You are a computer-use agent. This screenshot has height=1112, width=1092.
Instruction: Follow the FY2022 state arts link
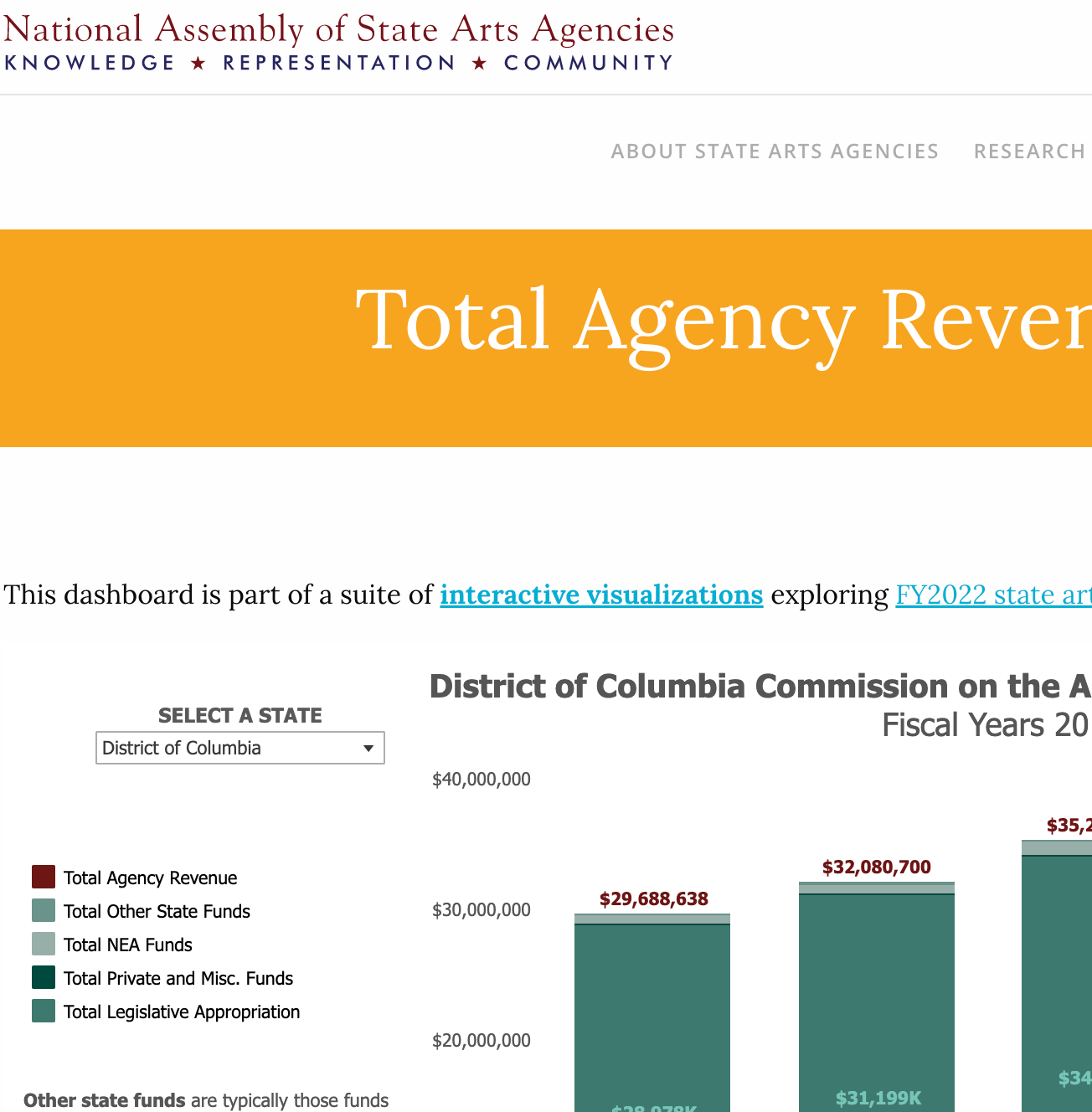(x=993, y=595)
